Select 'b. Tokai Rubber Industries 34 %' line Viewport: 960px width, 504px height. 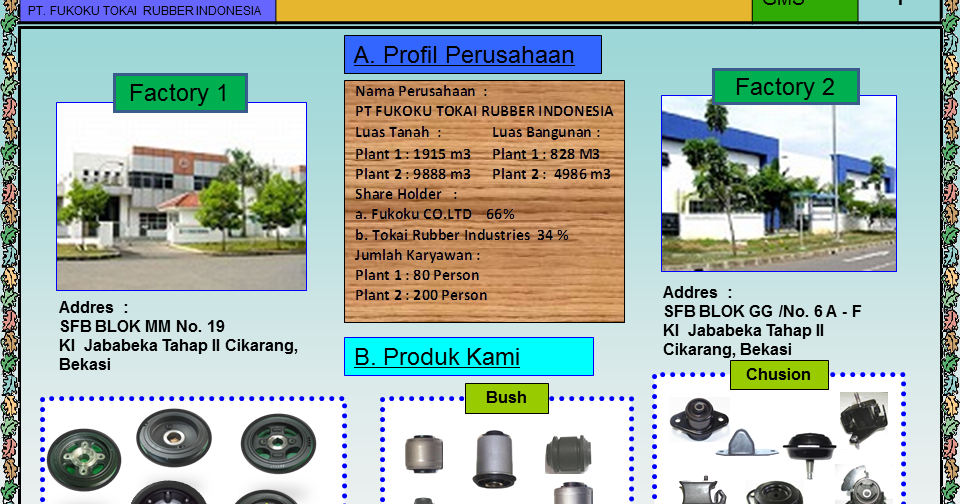pyautogui.click(x=462, y=235)
